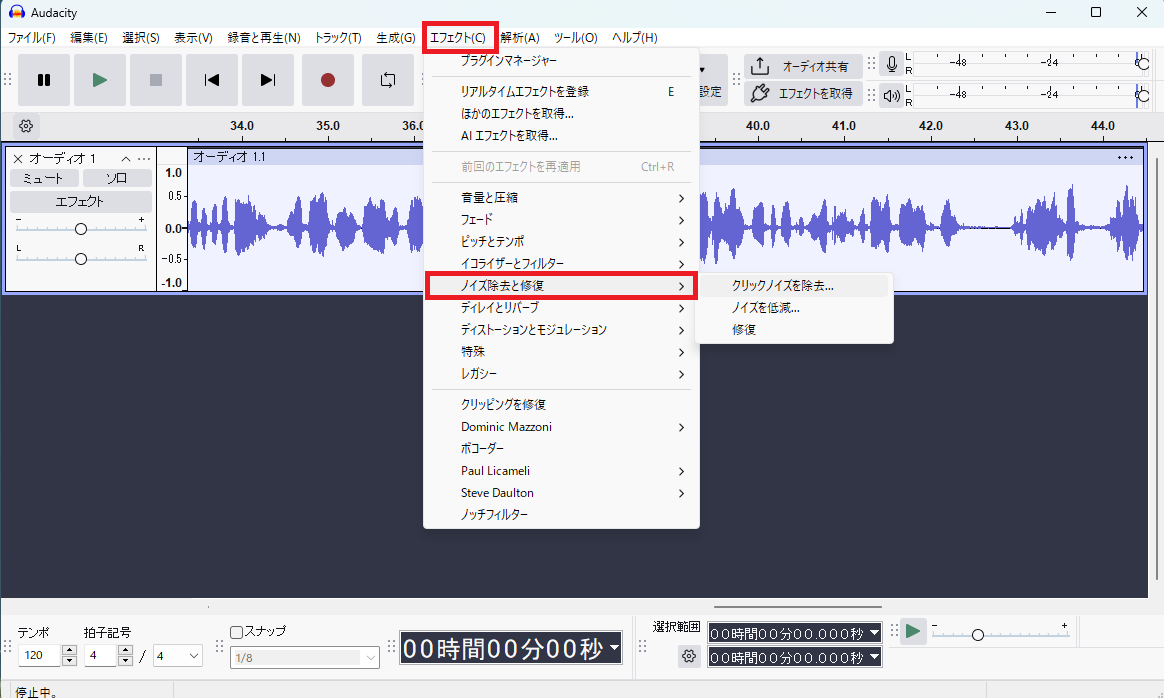
Task: Select プラグインマネージャー menu entry
Action: coord(561,61)
